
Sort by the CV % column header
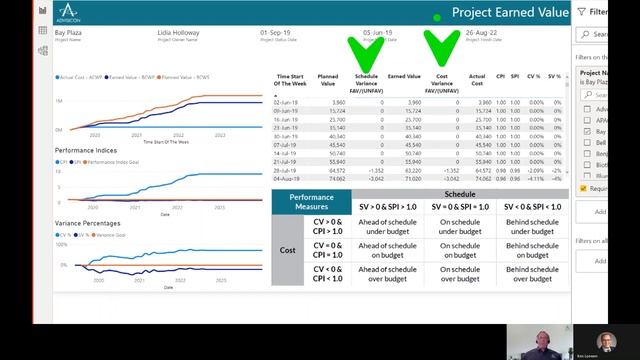click(x=533, y=76)
